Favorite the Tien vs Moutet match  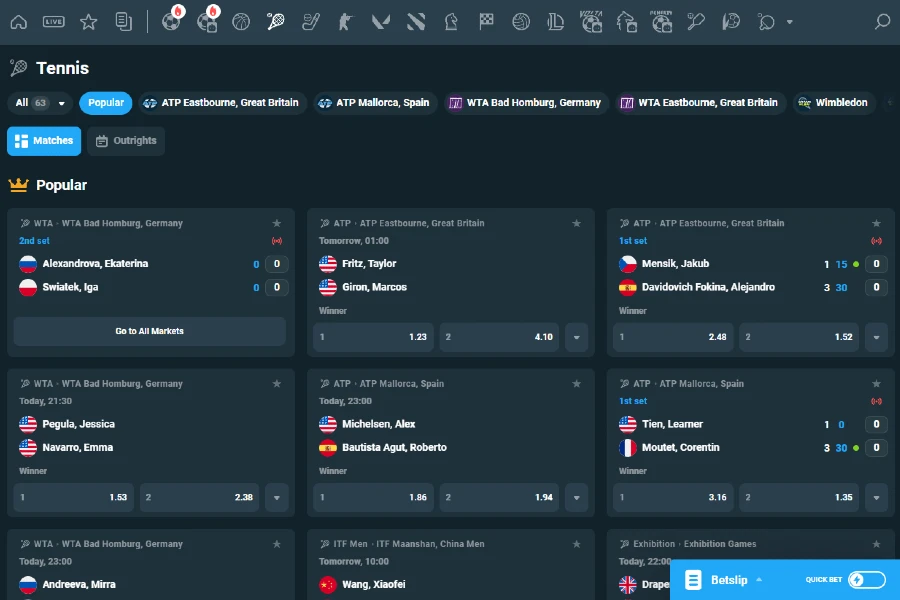click(x=876, y=384)
